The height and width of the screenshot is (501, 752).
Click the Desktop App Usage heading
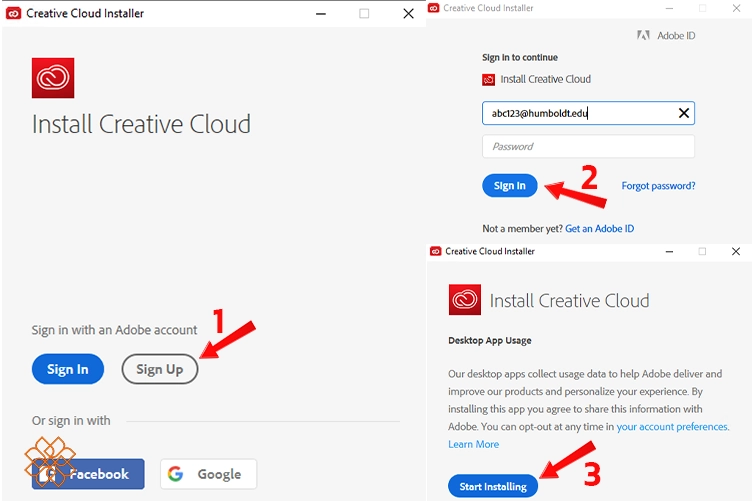[490, 340]
